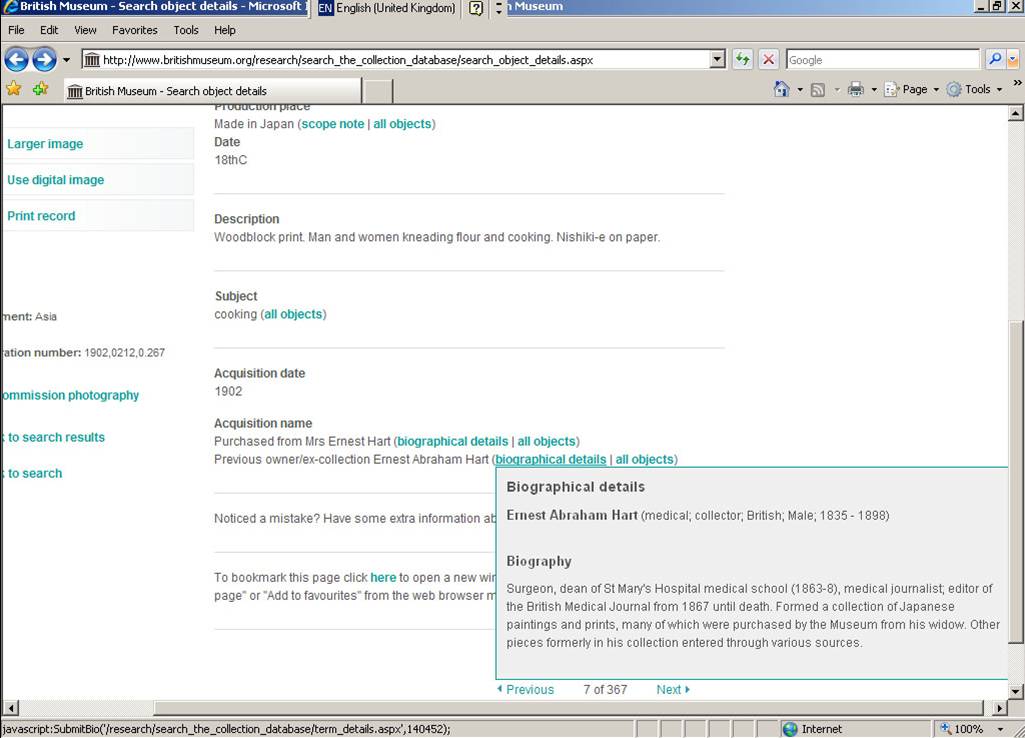Image resolution: width=1025 pixels, height=738 pixels.
Task: Open the Favorites menu
Action: 134,30
